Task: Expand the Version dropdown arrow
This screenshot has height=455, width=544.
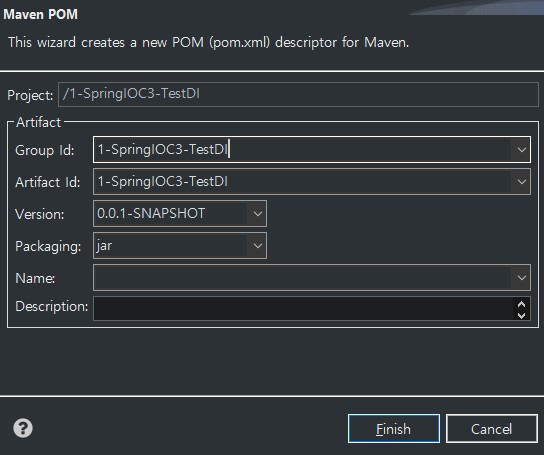Action: 257,213
